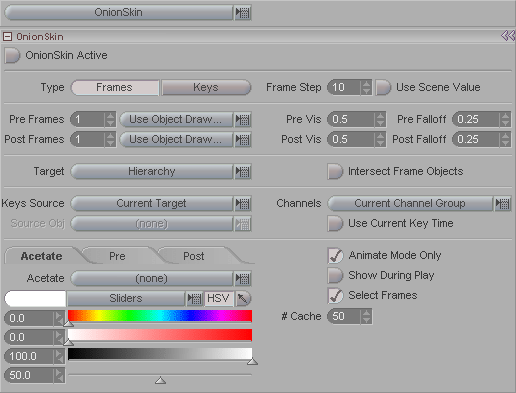Click the Post Frames stepper arrows

coord(110,139)
